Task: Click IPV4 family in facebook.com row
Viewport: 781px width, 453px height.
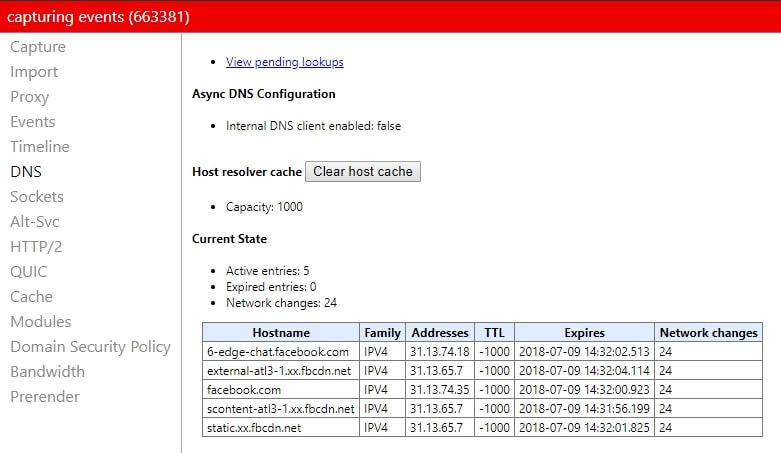Action: click(x=376, y=390)
